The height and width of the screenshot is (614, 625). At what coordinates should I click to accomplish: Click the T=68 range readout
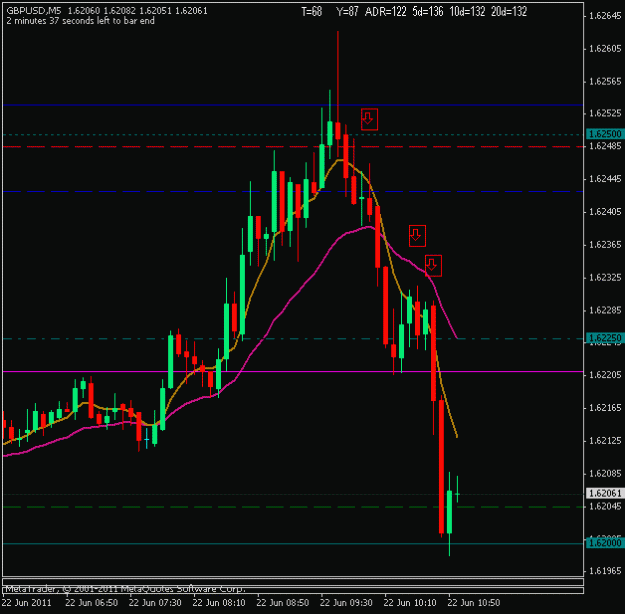[311, 12]
